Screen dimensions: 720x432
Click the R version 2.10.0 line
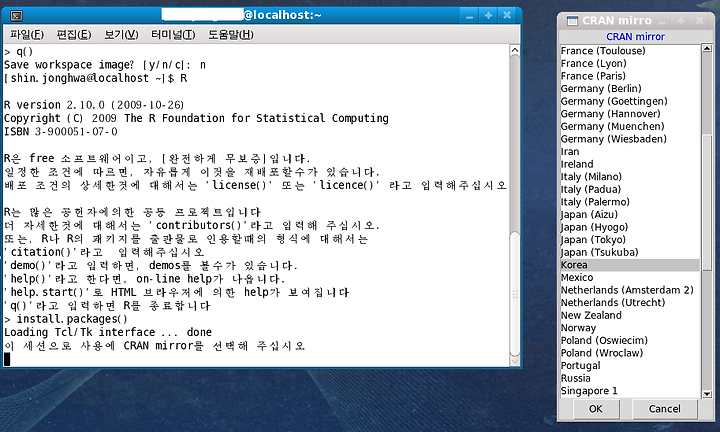pyautogui.click(x=94, y=105)
